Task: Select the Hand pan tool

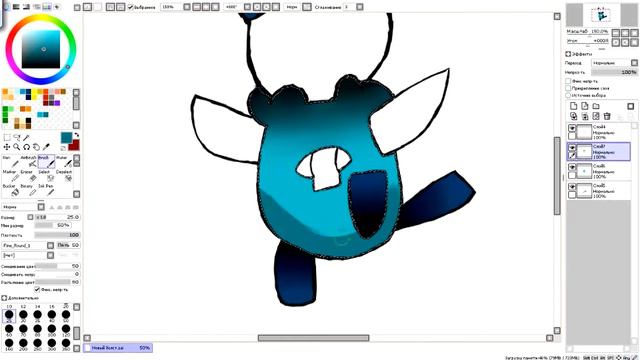Action: pos(36,147)
